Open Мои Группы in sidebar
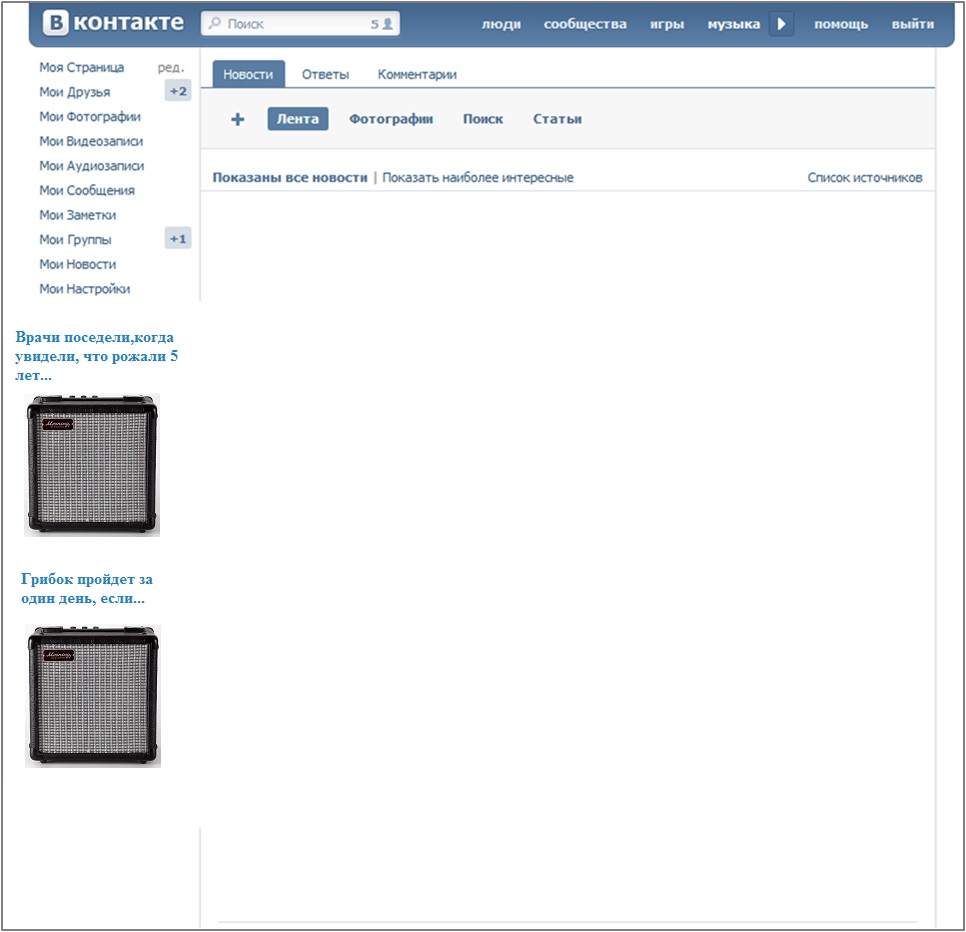 [75, 240]
